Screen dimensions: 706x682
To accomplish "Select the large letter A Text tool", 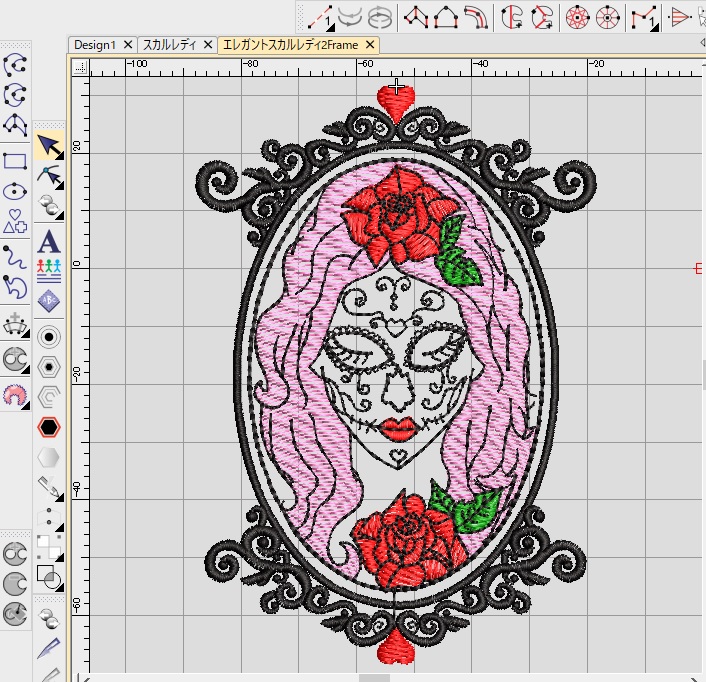I will click(49, 242).
